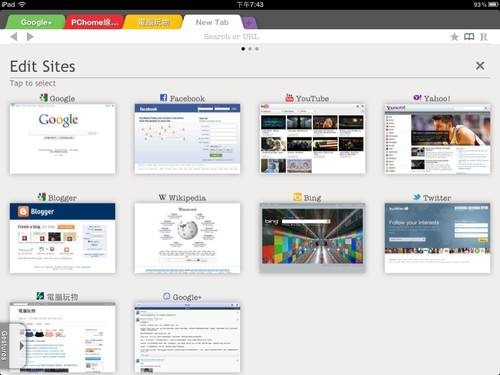Viewport: 500px width, 375px height.
Task: Click the Facebook favicon icon
Action: [163, 98]
